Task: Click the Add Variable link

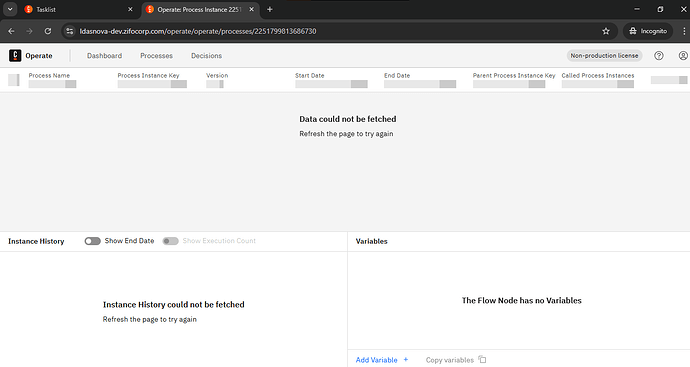Action: 376,360
